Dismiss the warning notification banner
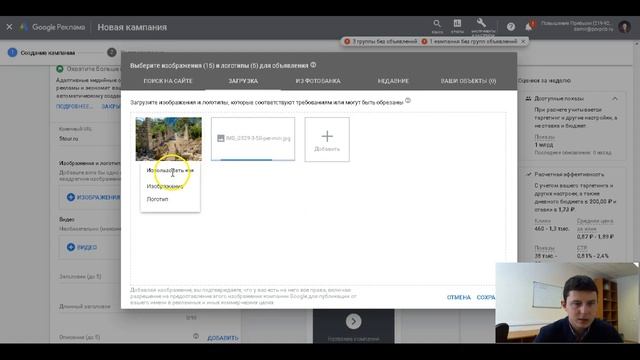The height and width of the screenshot is (360, 640). [523, 42]
